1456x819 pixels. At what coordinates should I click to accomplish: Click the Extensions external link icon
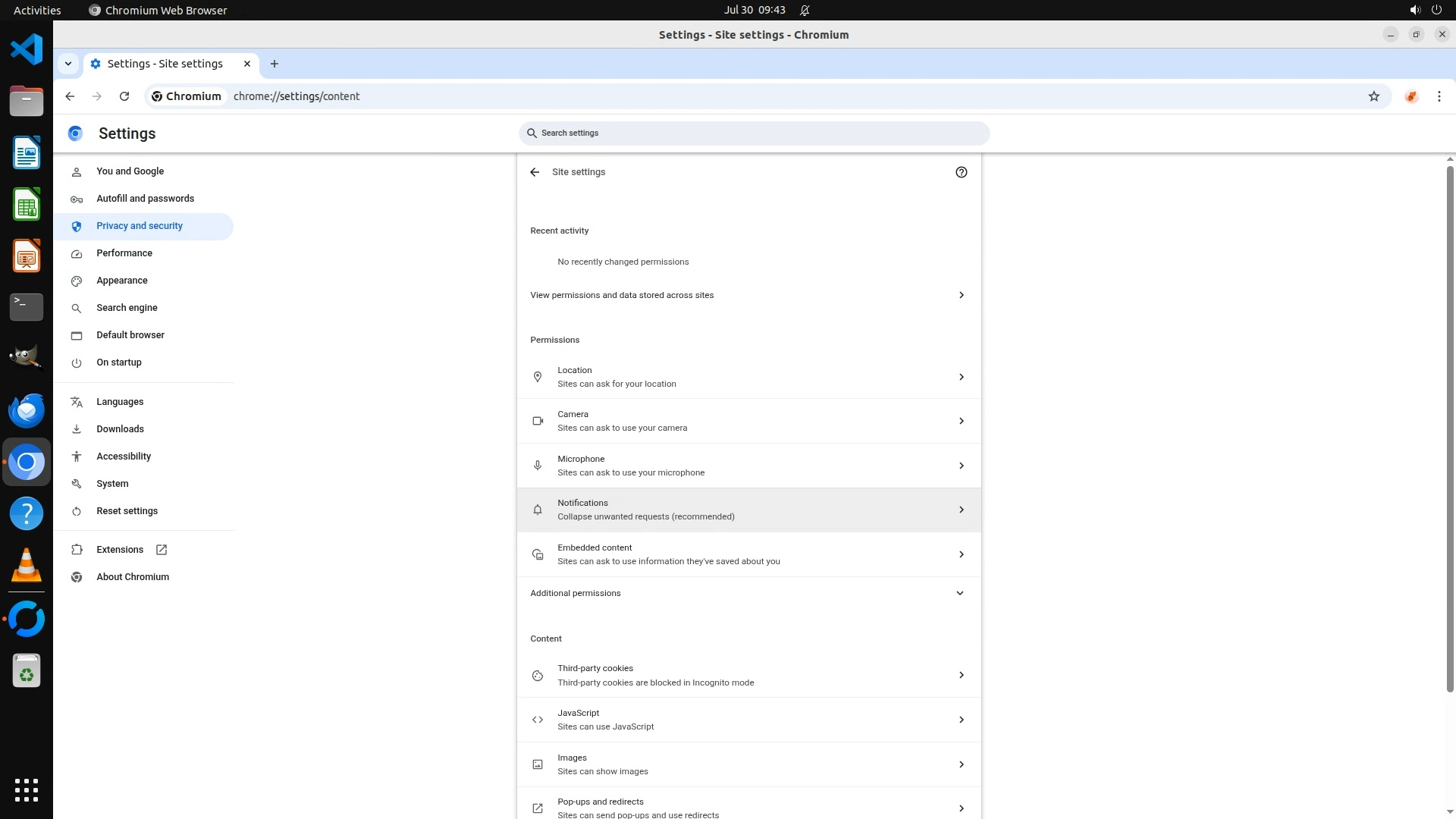click(162, 550)
